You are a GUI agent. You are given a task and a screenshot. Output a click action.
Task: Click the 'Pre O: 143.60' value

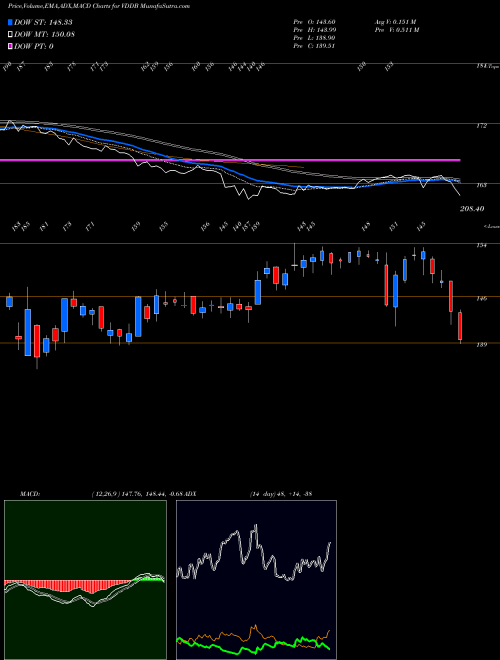pyautogui.click(x=314, y=22)
